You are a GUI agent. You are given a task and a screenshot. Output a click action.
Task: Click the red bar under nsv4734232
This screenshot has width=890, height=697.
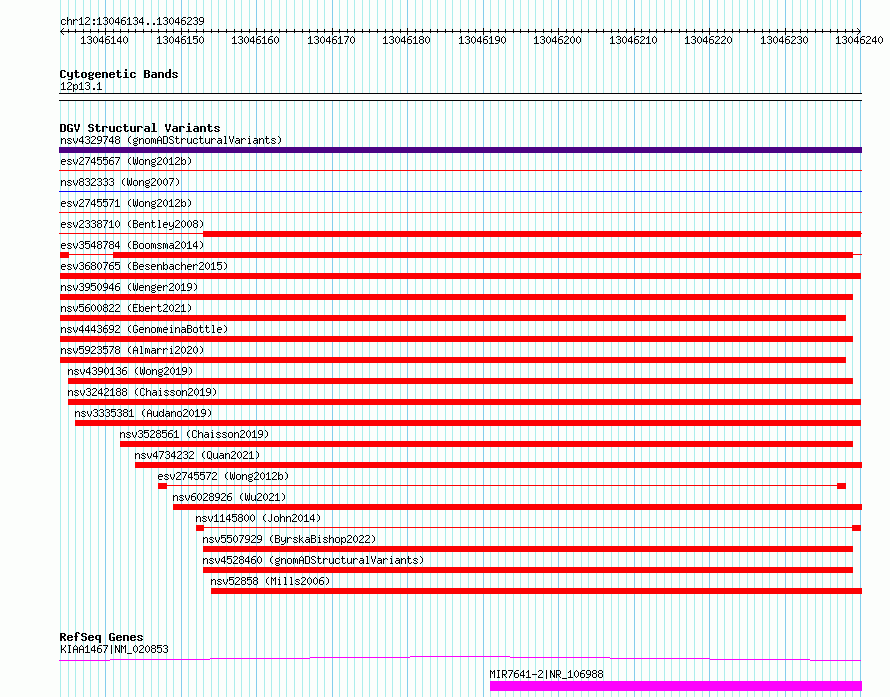498,465
